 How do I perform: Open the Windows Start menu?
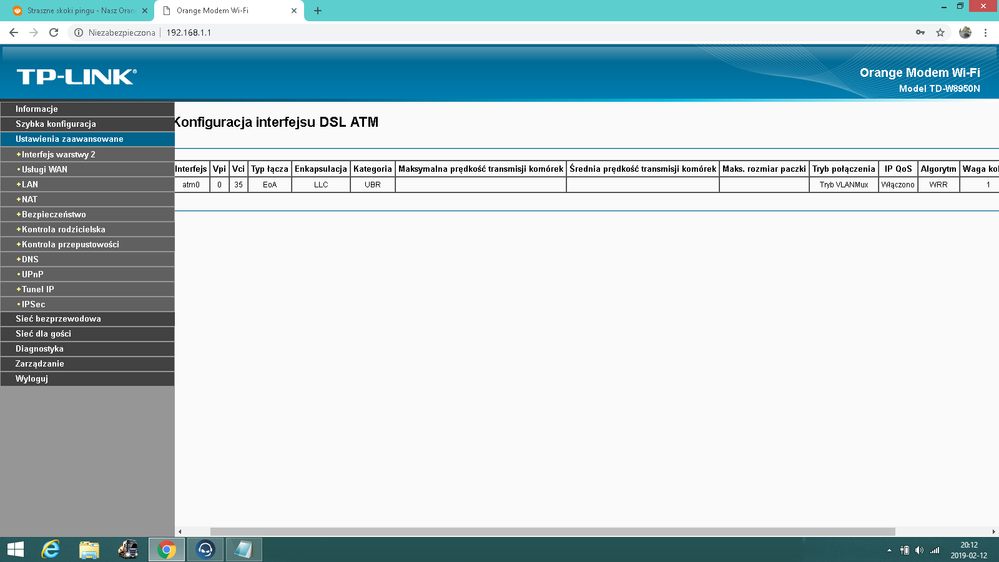pos(15,549)
